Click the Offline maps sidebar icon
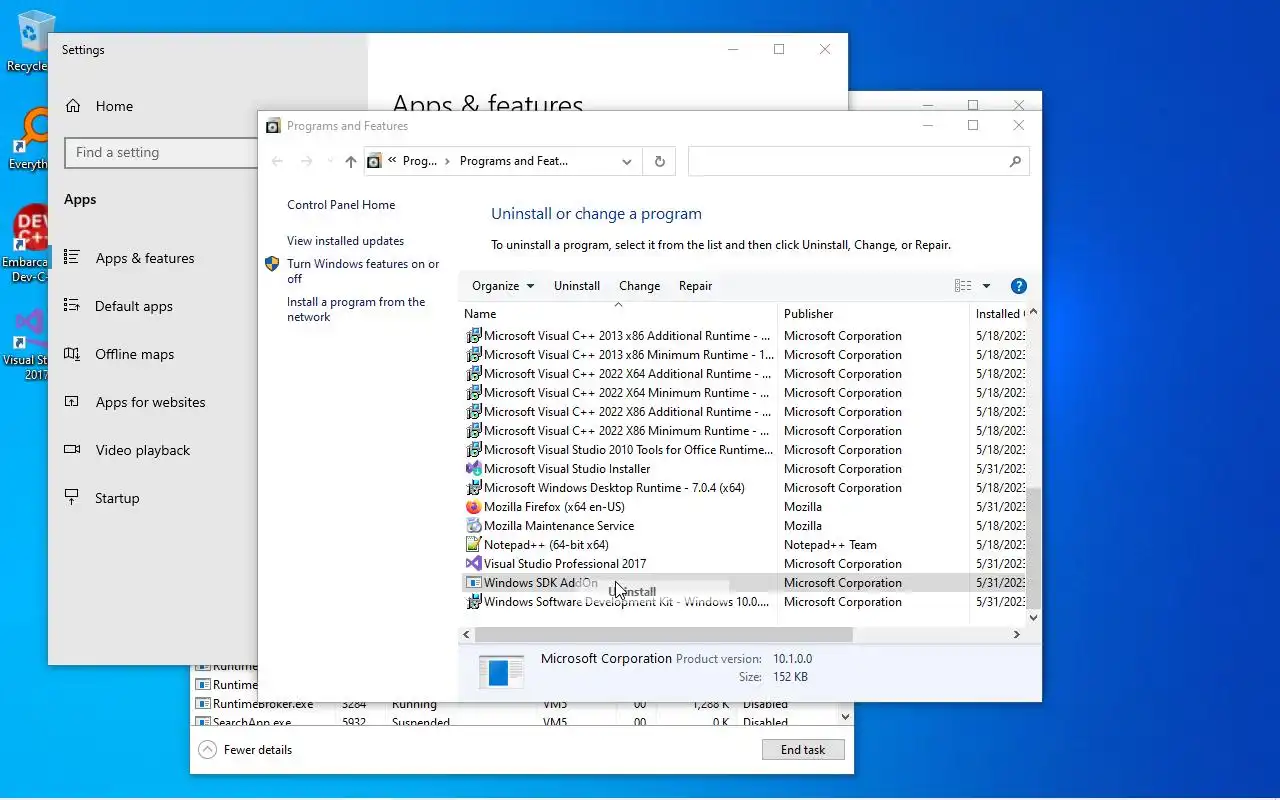1280x800 pixels. 72,353
